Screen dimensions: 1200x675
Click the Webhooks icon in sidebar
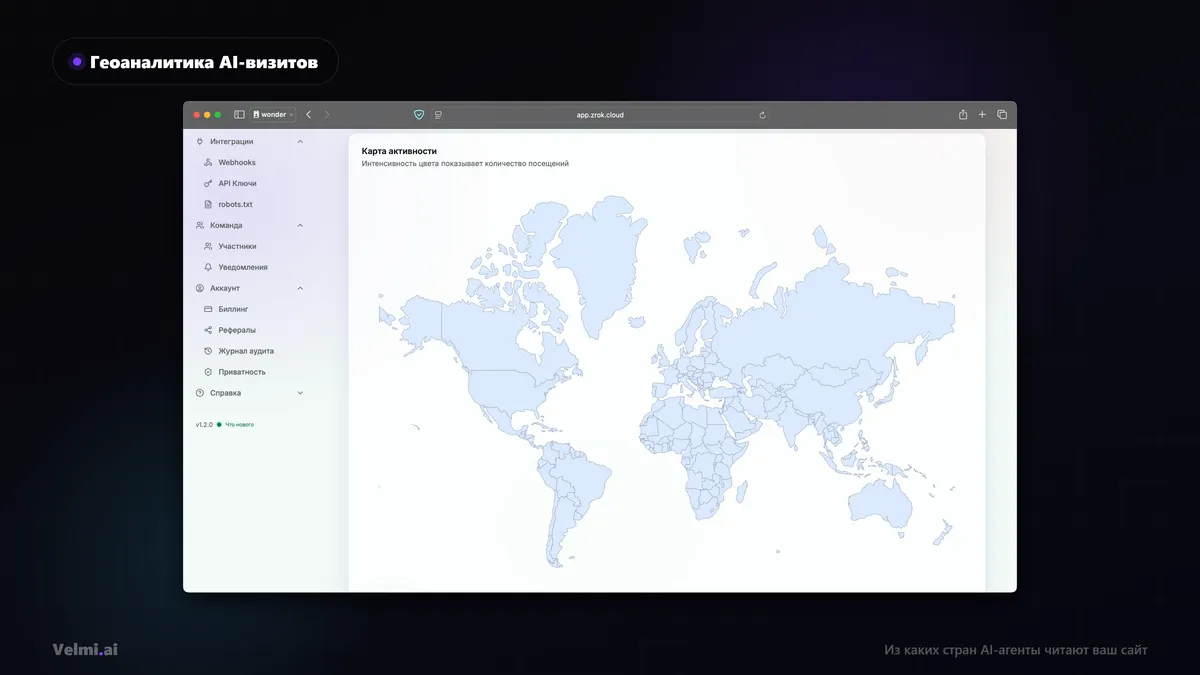tap(208, 162)
